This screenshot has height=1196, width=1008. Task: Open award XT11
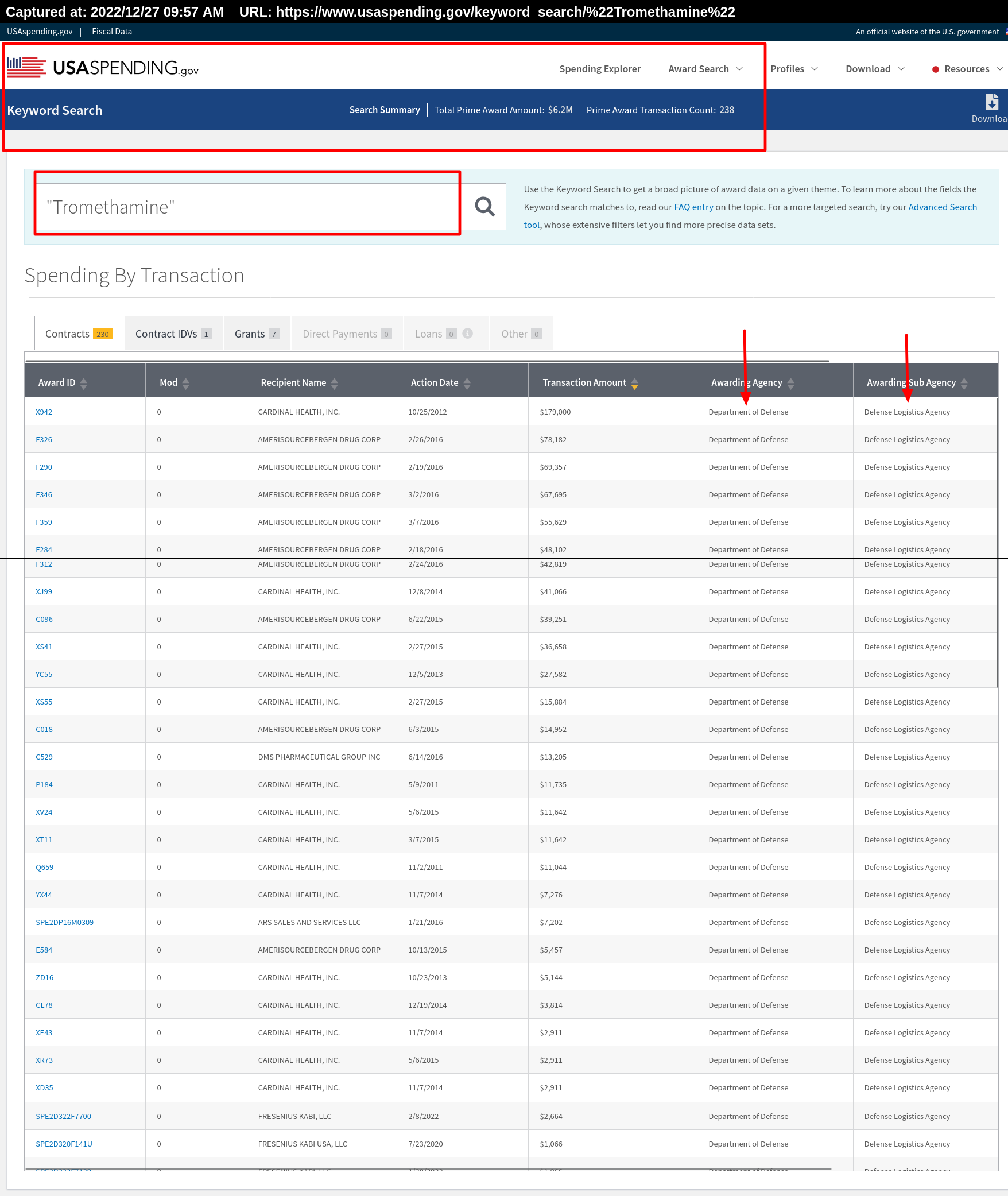click(x=44, y=839)
